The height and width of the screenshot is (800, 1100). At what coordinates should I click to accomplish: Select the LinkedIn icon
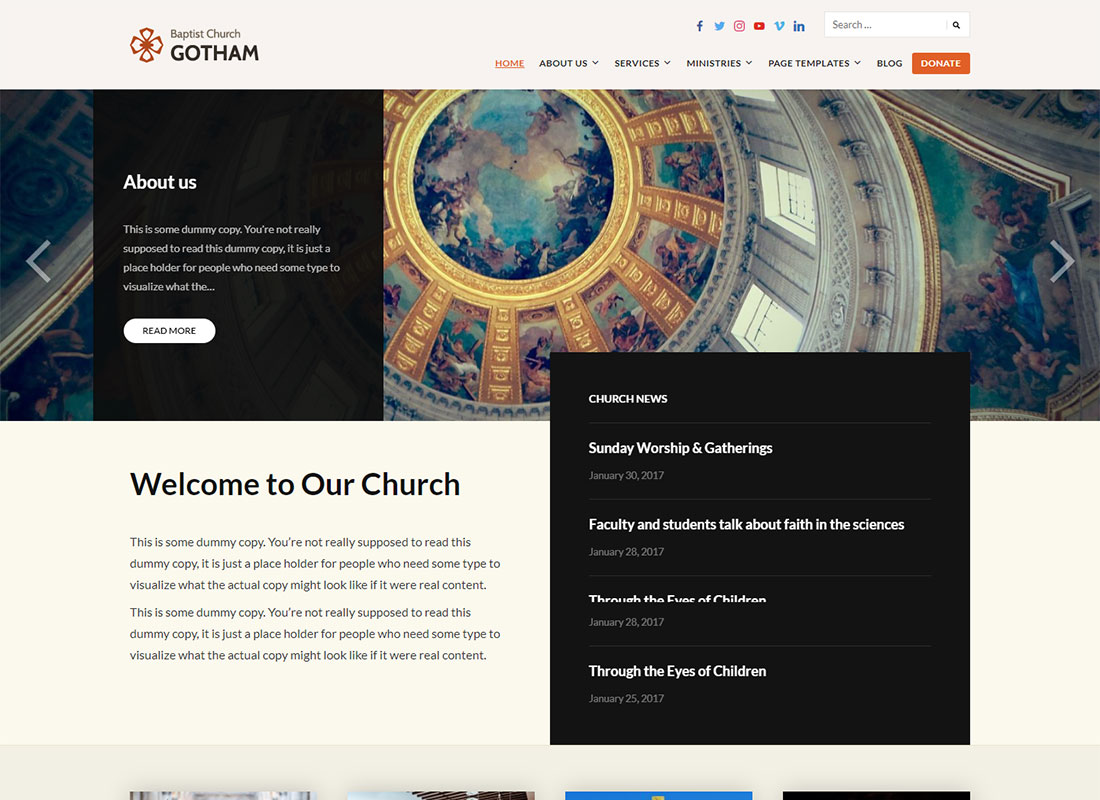pos(799,25)
